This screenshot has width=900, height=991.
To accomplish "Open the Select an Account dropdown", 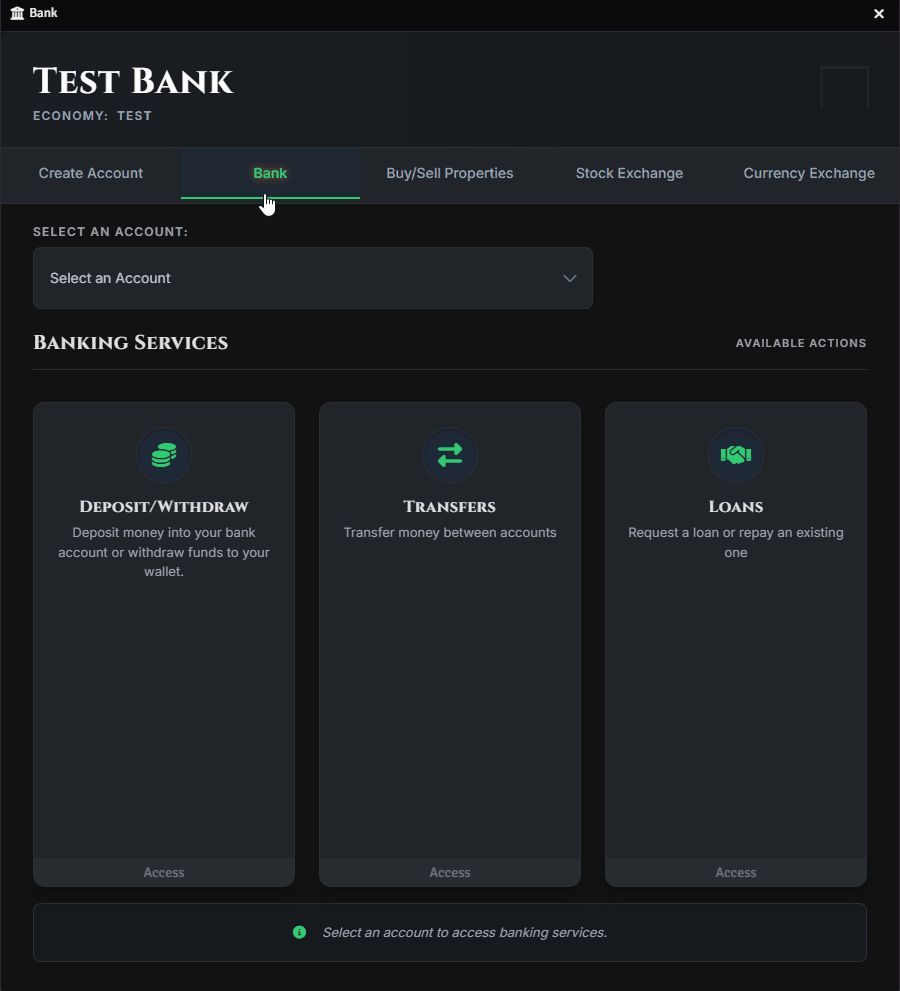I will (313, 278).
